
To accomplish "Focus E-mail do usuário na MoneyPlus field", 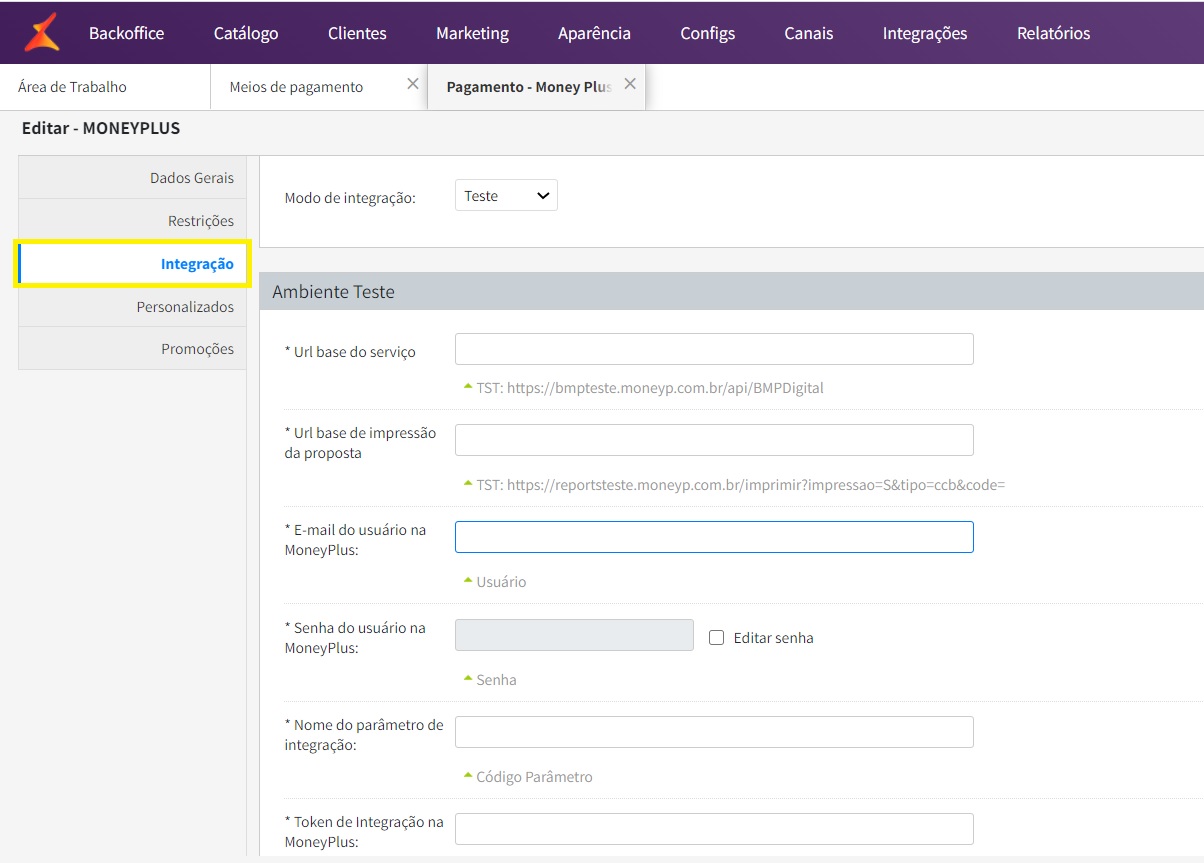I will coord(714,537).
